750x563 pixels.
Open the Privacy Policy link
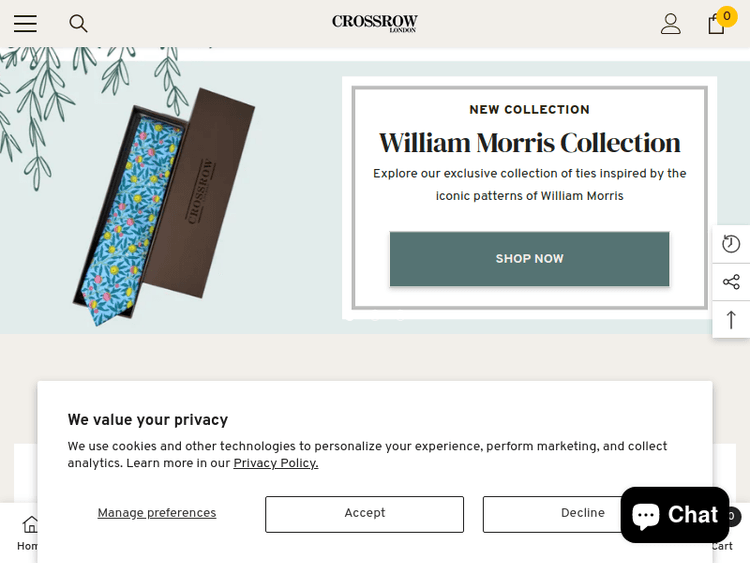276,464
